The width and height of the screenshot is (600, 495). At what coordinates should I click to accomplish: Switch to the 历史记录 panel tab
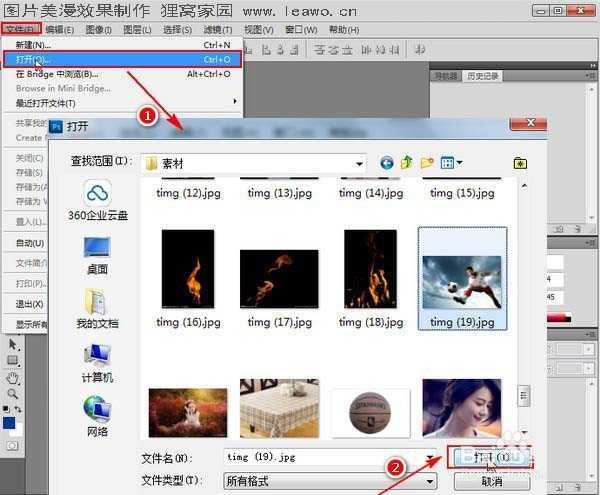pyautogui.click(x=483, y=76)
